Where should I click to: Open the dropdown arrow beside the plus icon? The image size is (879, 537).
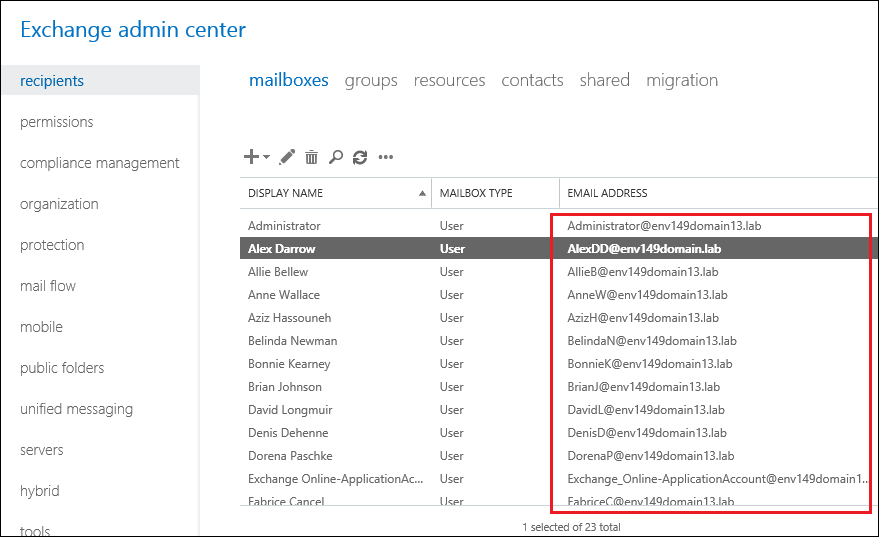pos(266,157)
